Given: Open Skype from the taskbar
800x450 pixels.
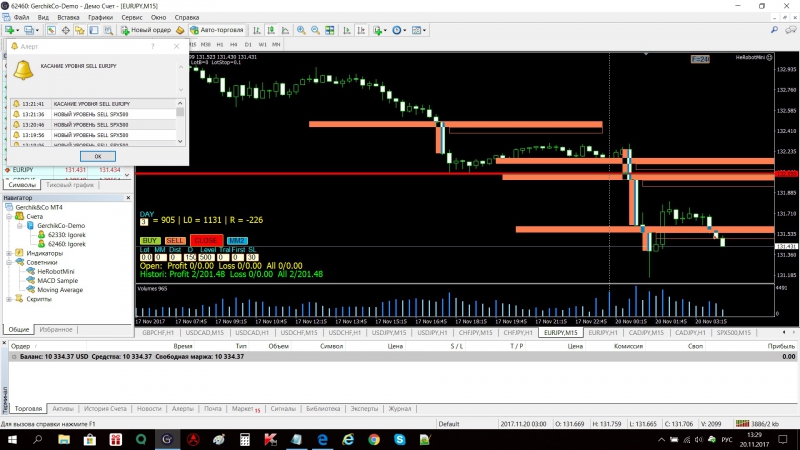Looking at the screenshot, I should [399, 439].
